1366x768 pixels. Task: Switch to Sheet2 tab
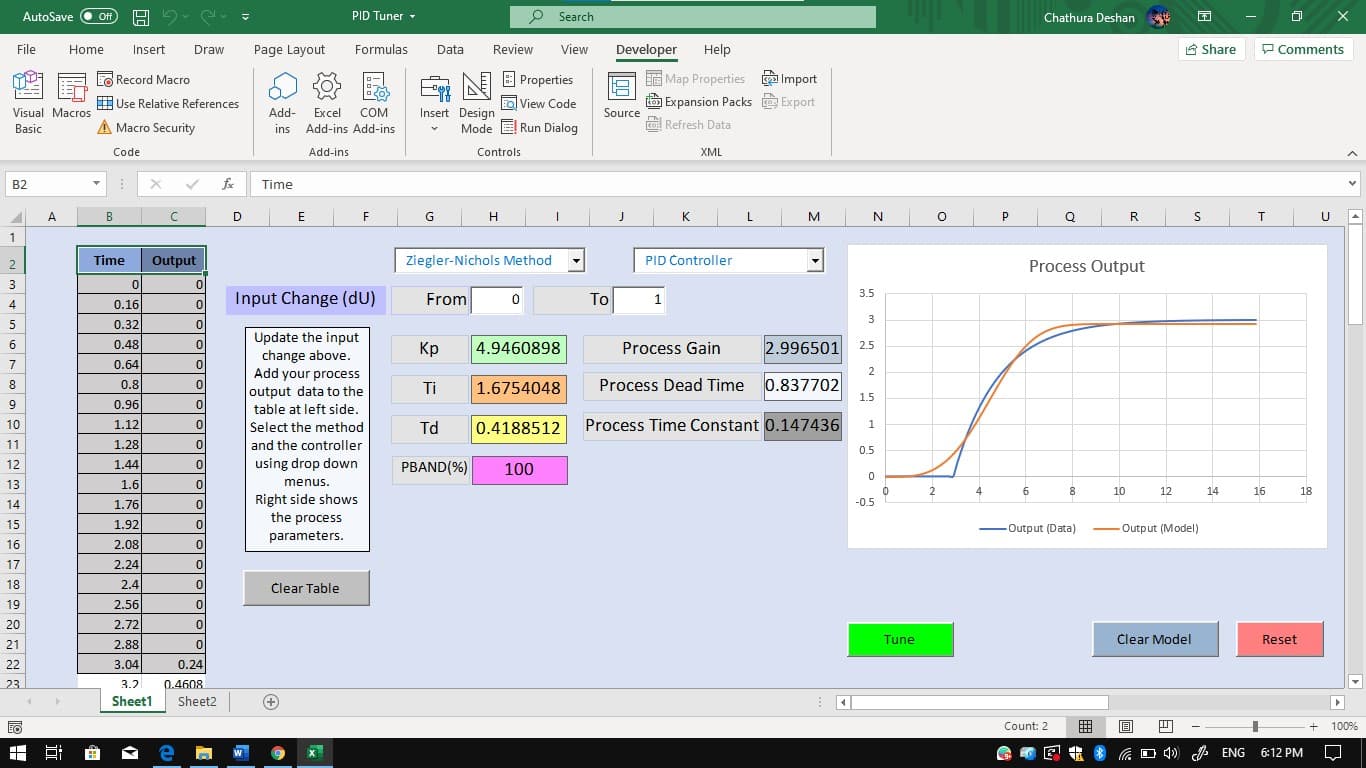[x=197, y=701]
